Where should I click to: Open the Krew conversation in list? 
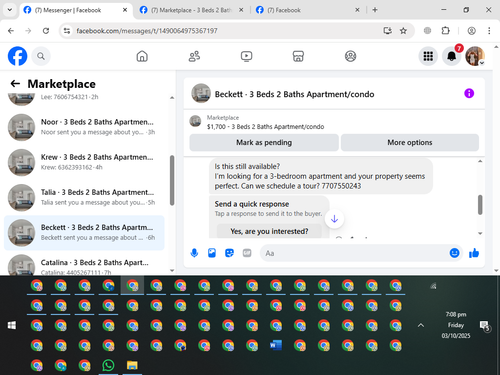click(x=84, y=162)
